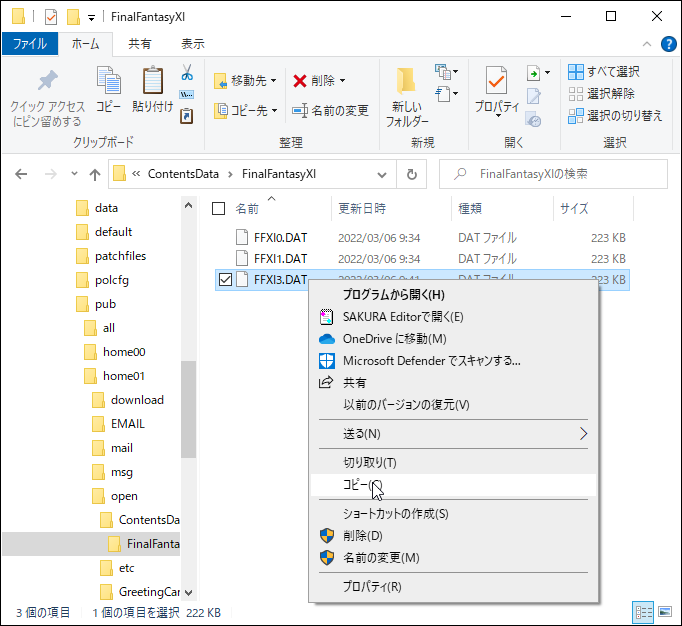The width and height of the screenshot is (682, 626).
Task: Click the Copy path icon
Action: tap(187, 94)
